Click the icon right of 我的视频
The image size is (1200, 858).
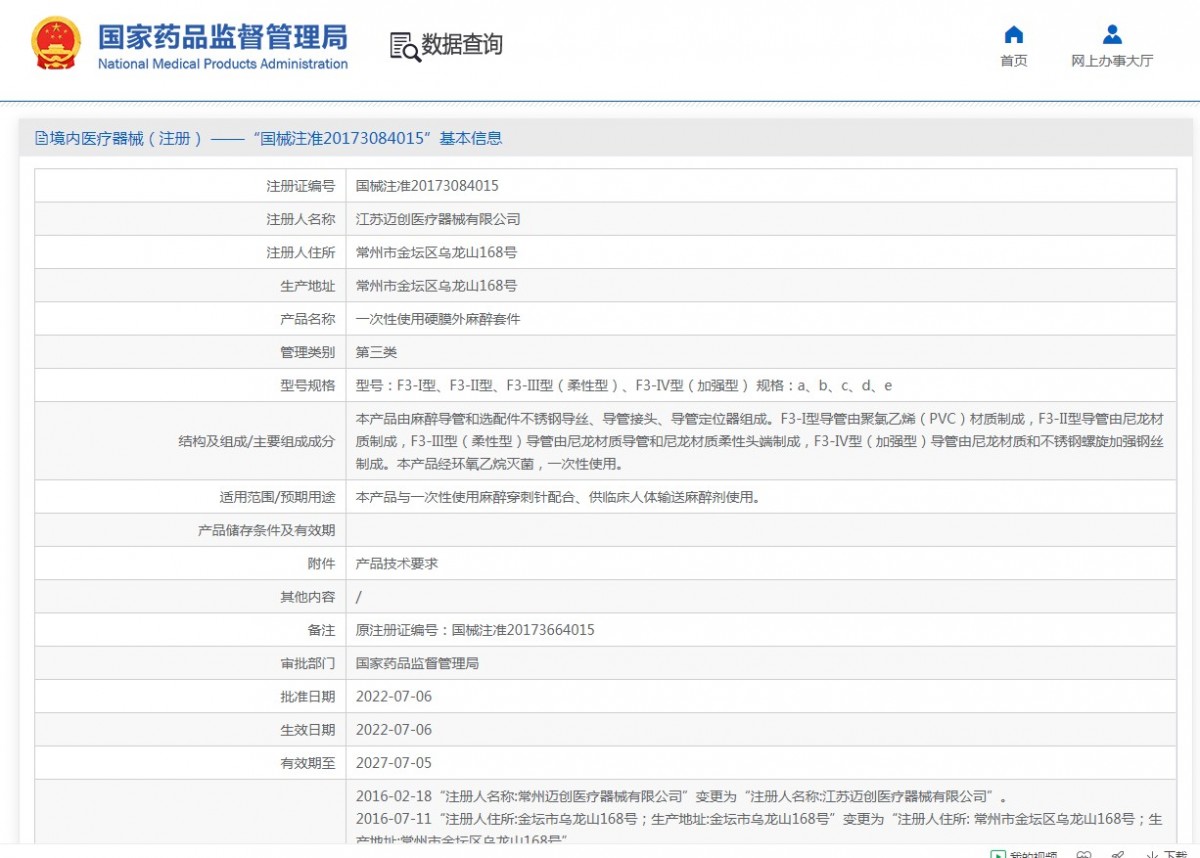click(x=1084, y=855)
